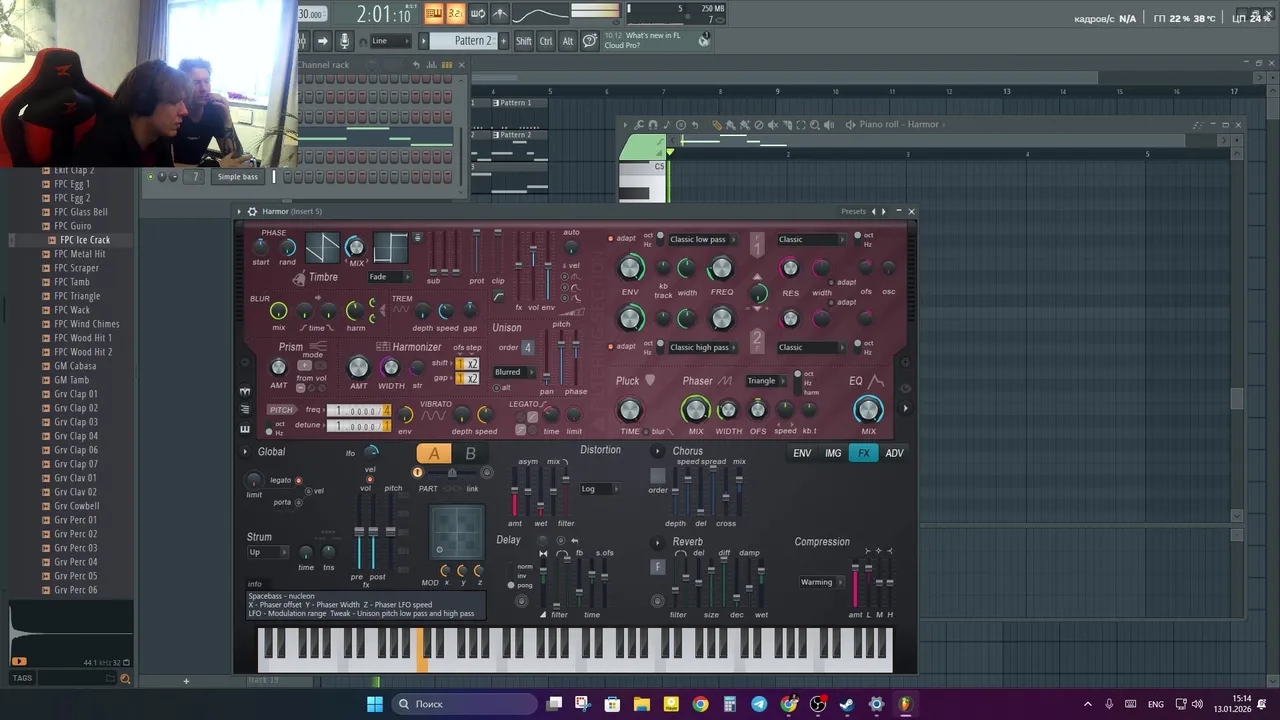Click the FL Studio taskbar icon

(x=905, y=704)
